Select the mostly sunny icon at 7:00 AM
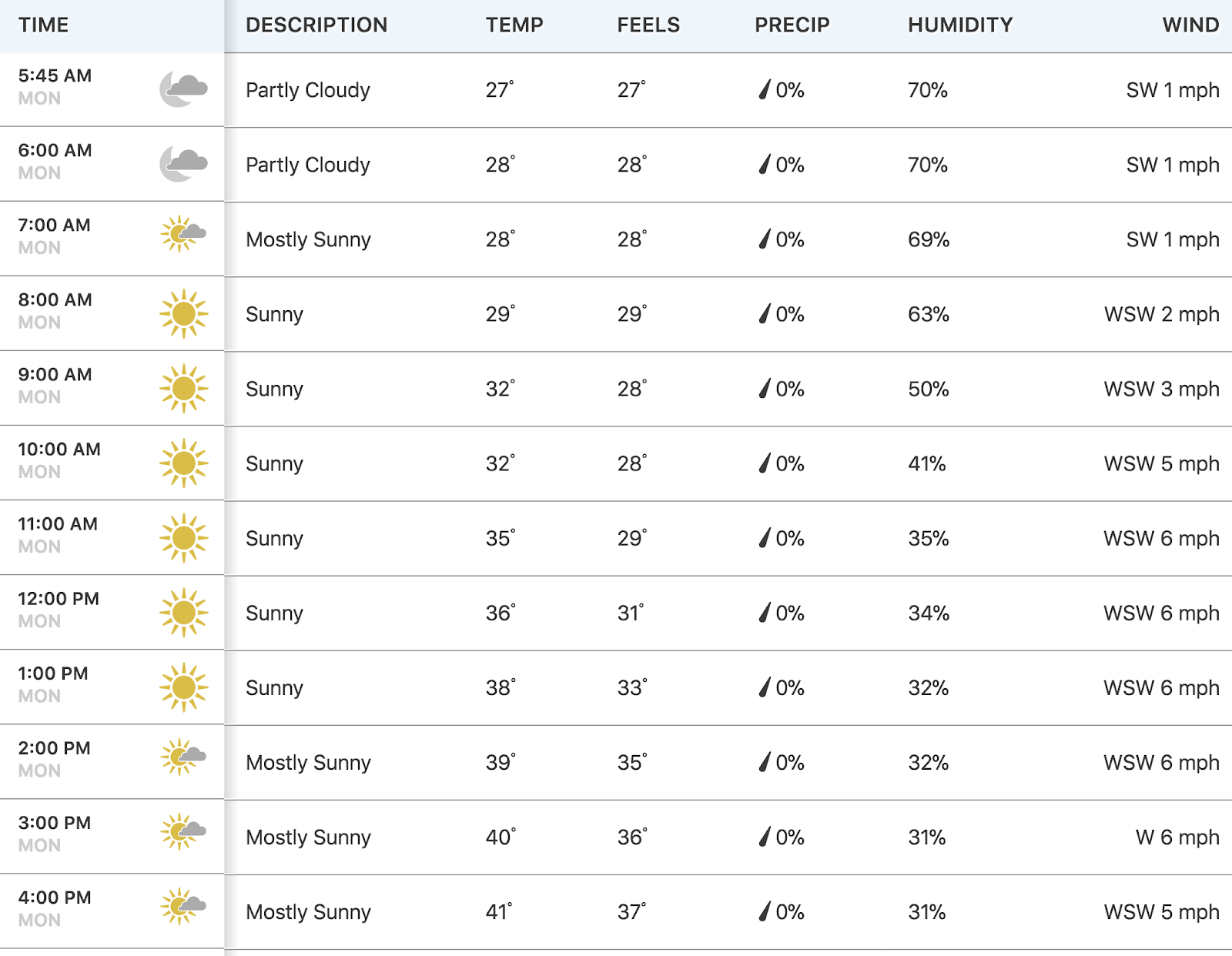Image resolution: width=1232 pixels, height=956 pixels. [183, 234]
